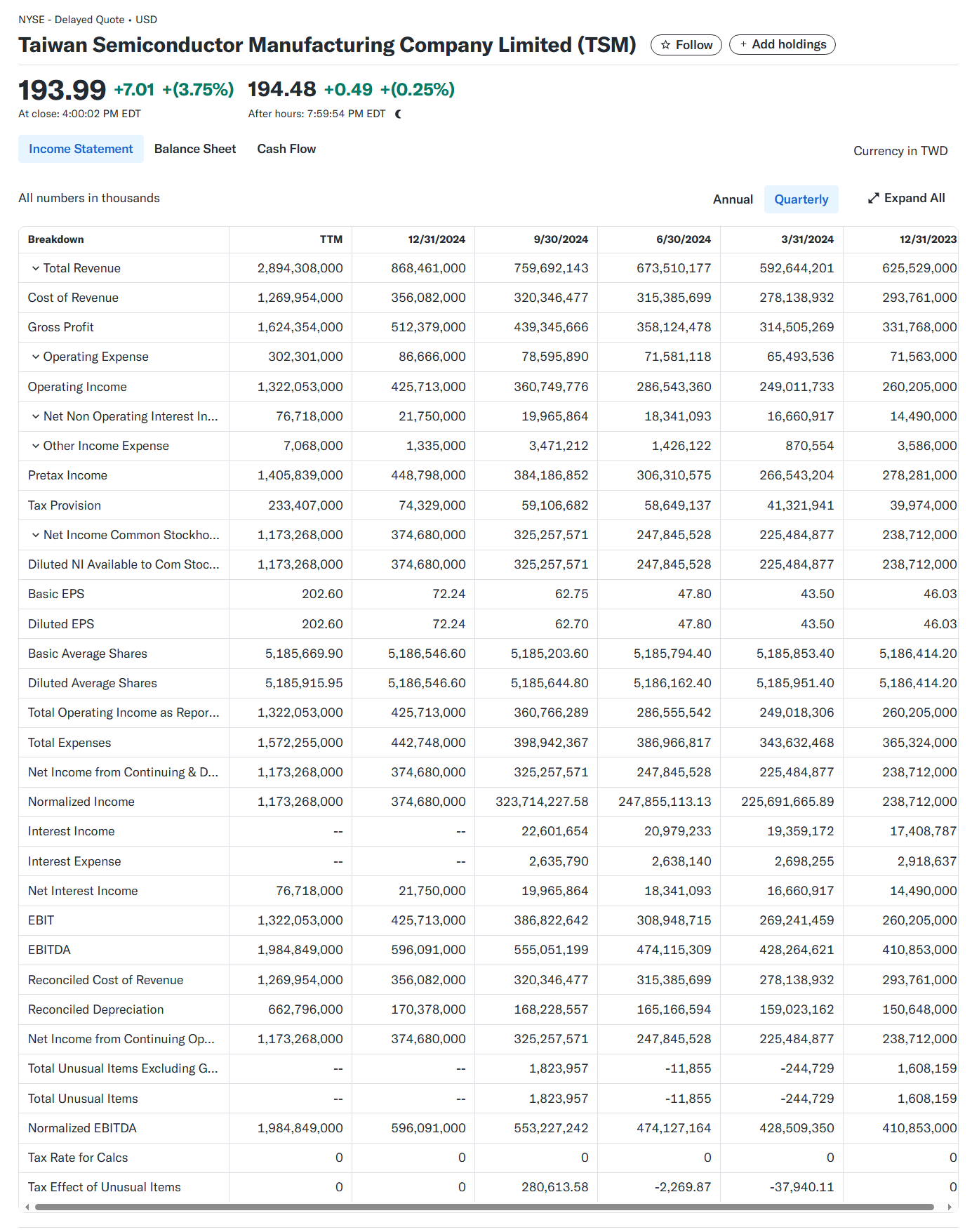Click the Currency in TWD text

pyautogui.click(x=900, y=151)
